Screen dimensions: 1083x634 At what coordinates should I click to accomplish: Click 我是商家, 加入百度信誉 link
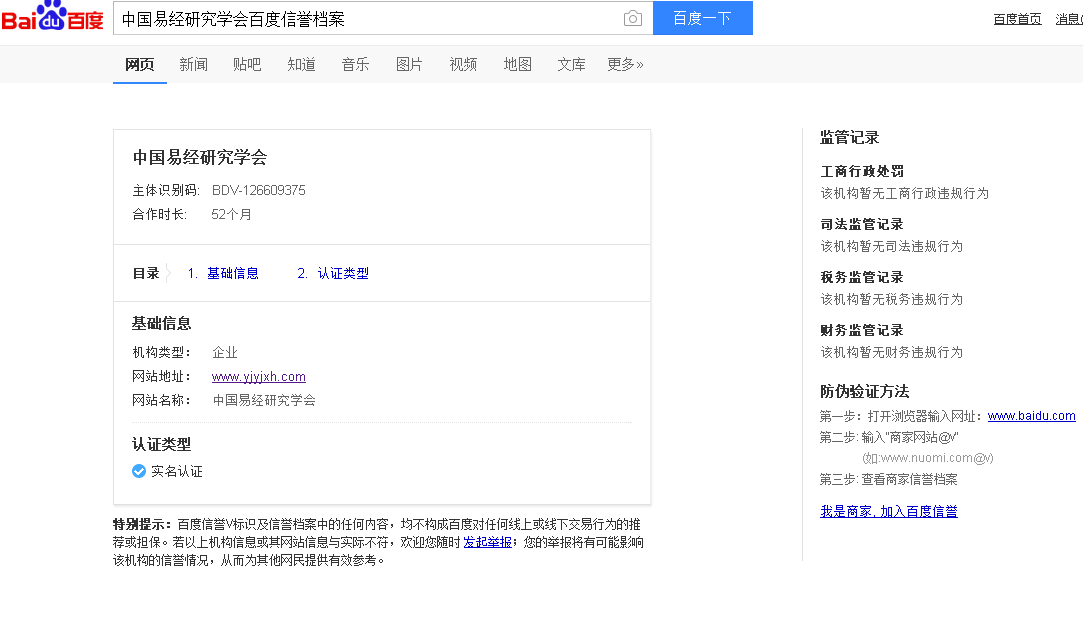[x=889, y=511]
